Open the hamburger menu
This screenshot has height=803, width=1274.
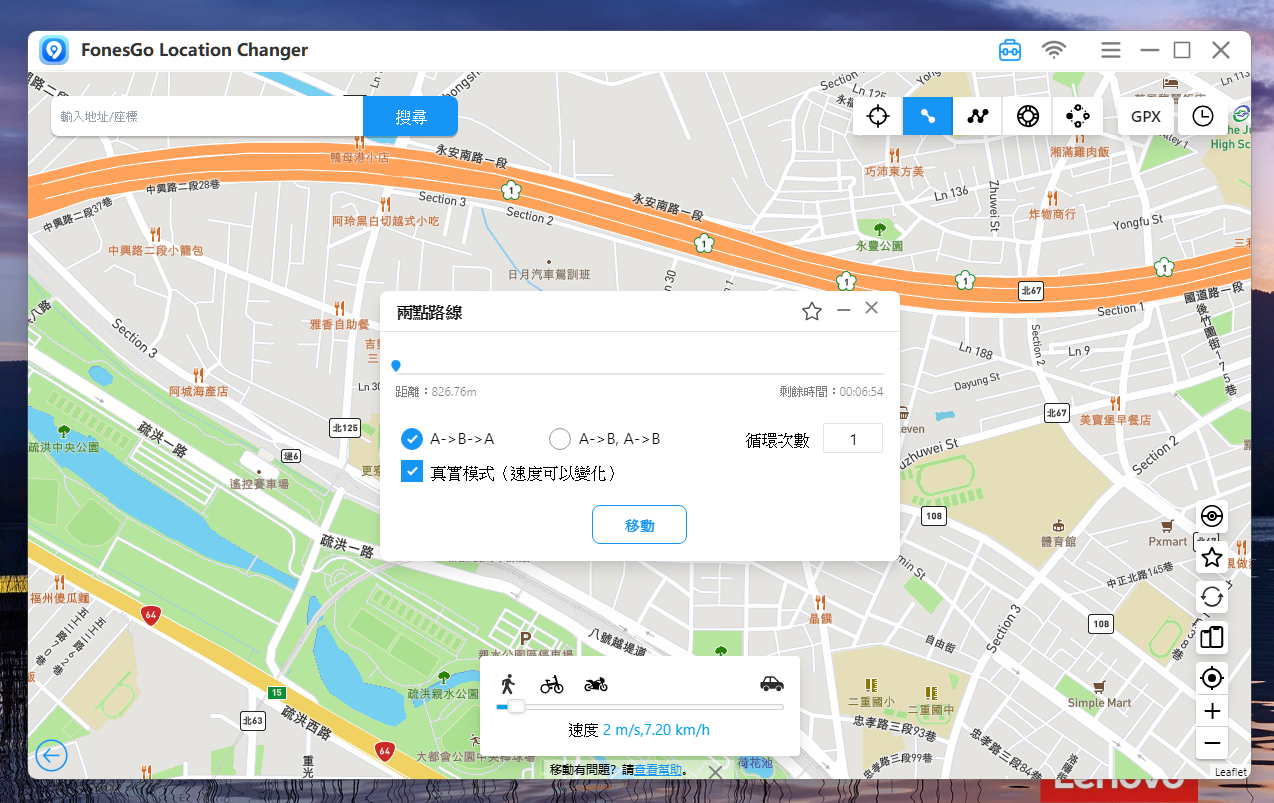click(1110, 50)
